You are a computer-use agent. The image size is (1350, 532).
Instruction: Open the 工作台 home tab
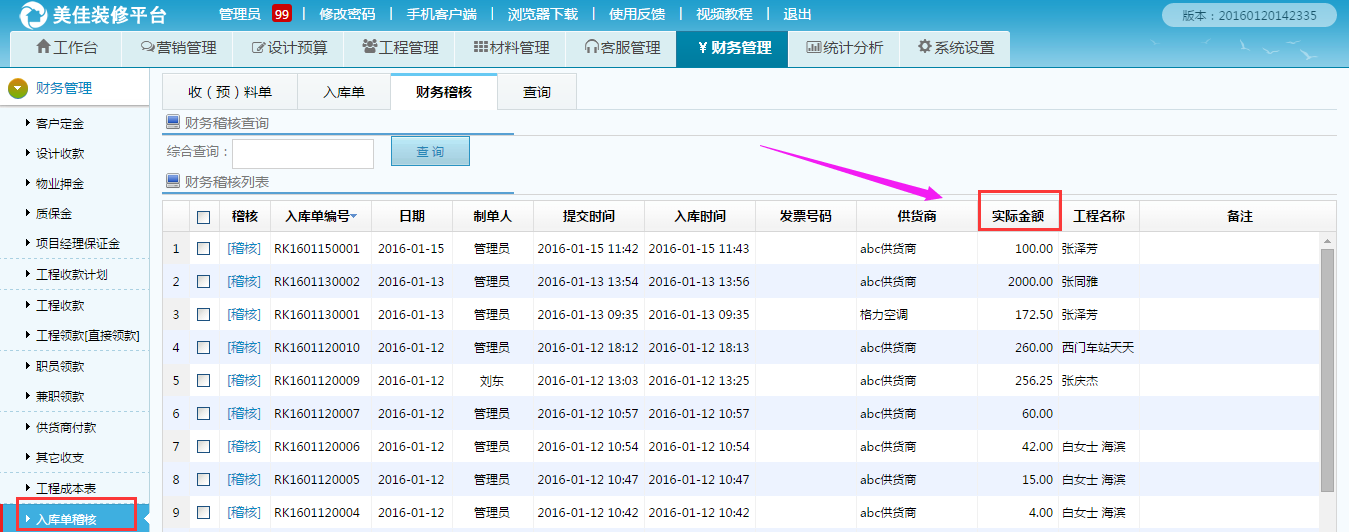66,48
